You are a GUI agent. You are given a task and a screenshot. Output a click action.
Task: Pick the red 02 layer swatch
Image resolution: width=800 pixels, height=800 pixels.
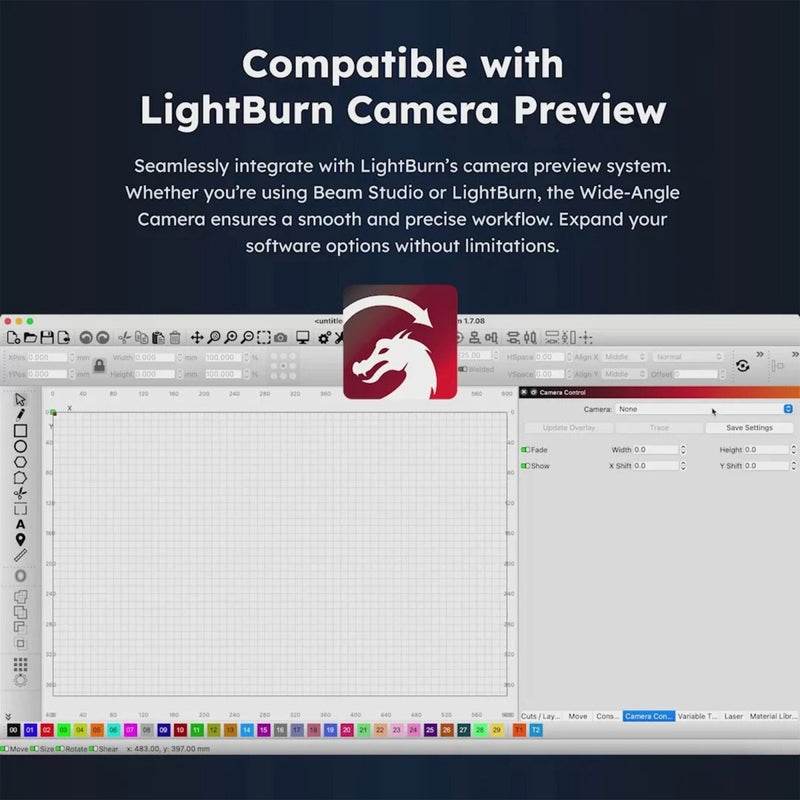click(47, 730)
